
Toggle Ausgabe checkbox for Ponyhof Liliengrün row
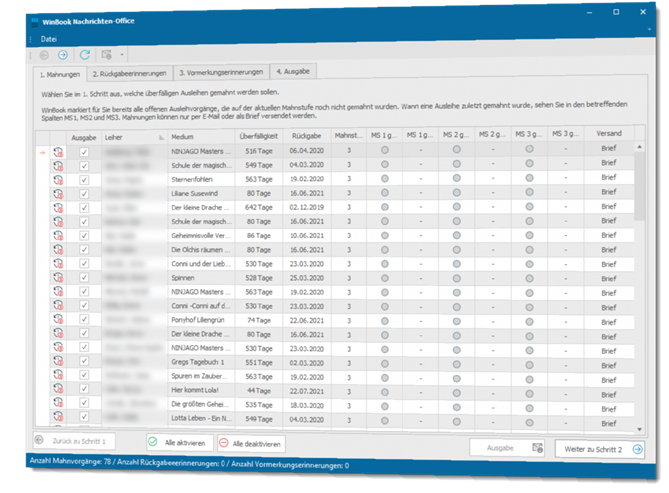pyautogui.click(x=84, y=319)
